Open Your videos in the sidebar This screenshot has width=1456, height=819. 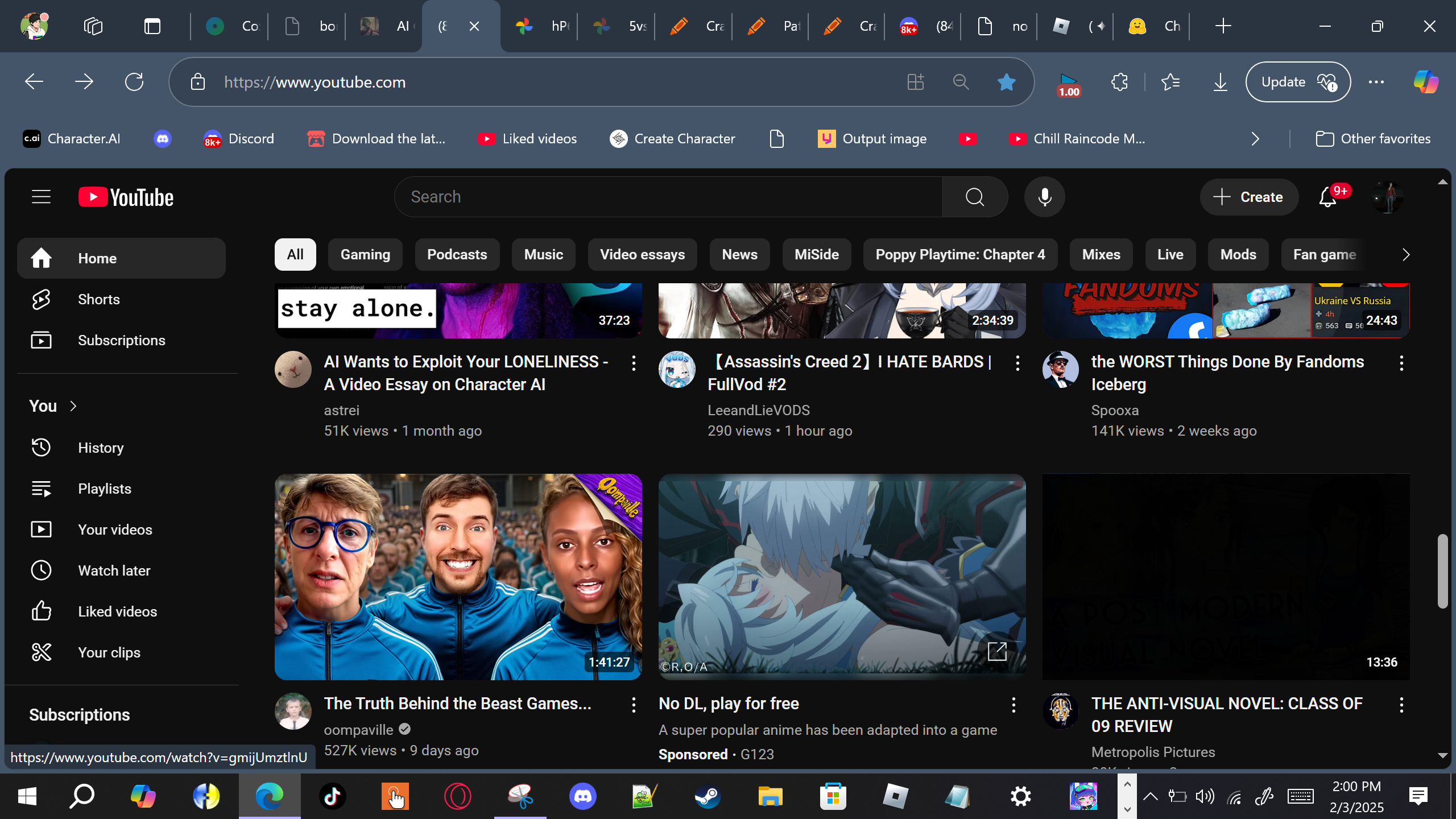[x=122, y=530]
